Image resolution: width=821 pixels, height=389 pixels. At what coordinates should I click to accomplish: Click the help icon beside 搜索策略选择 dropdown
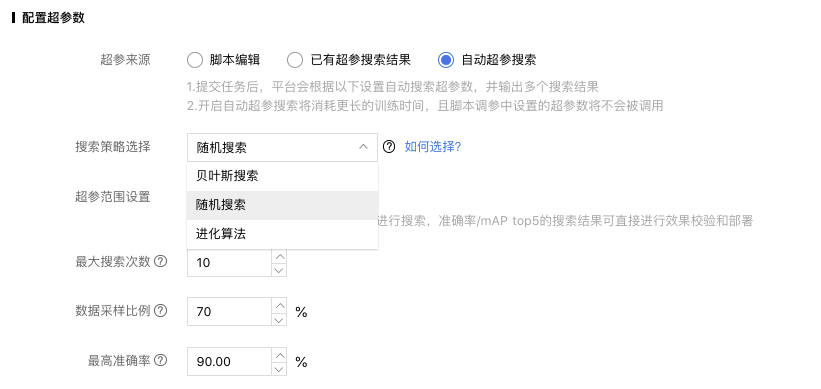click(x=389, y=147)
